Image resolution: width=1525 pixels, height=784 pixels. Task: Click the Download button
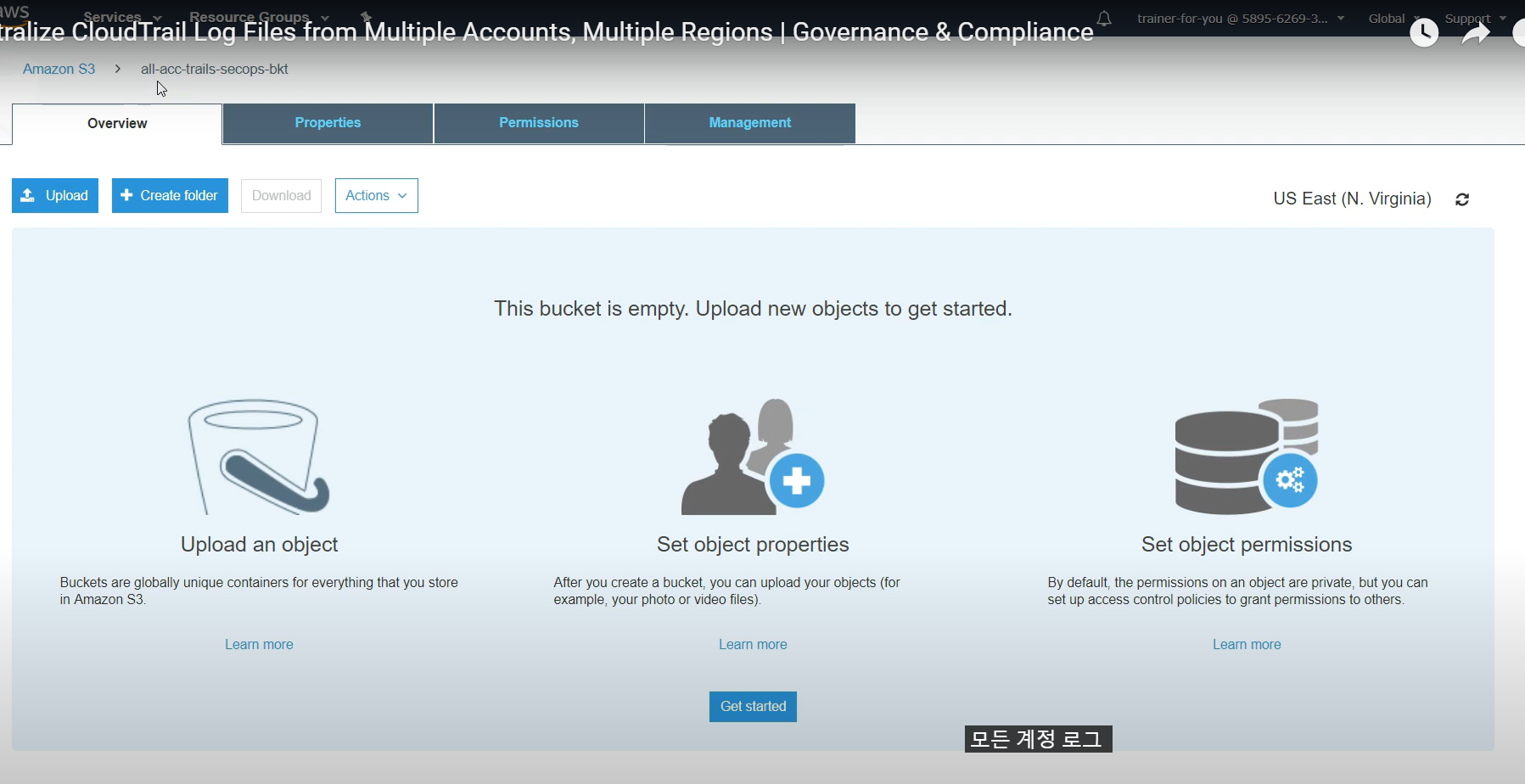(281, 195)
